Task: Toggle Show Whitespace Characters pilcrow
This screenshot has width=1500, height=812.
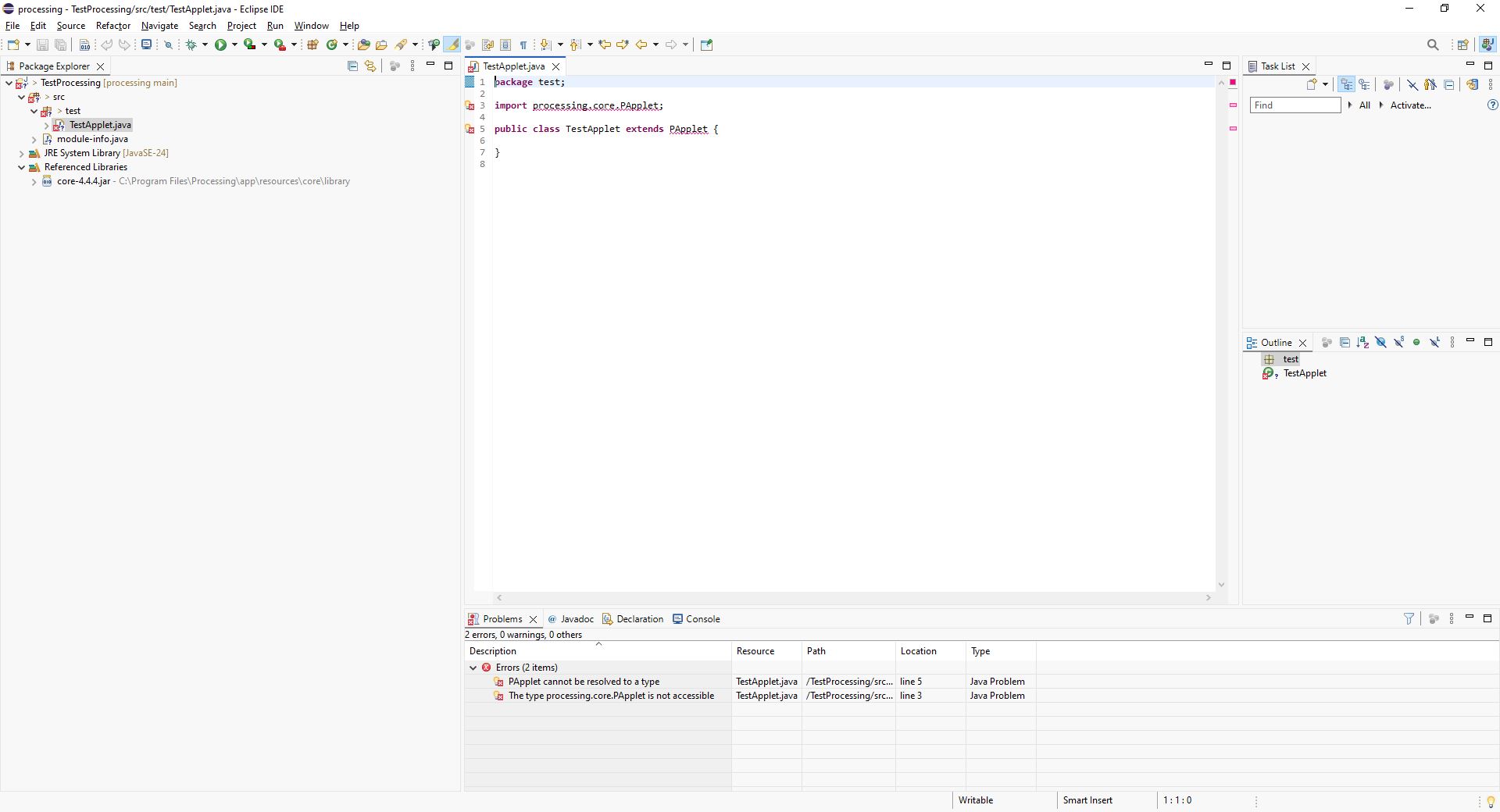Action: point(523,45)
